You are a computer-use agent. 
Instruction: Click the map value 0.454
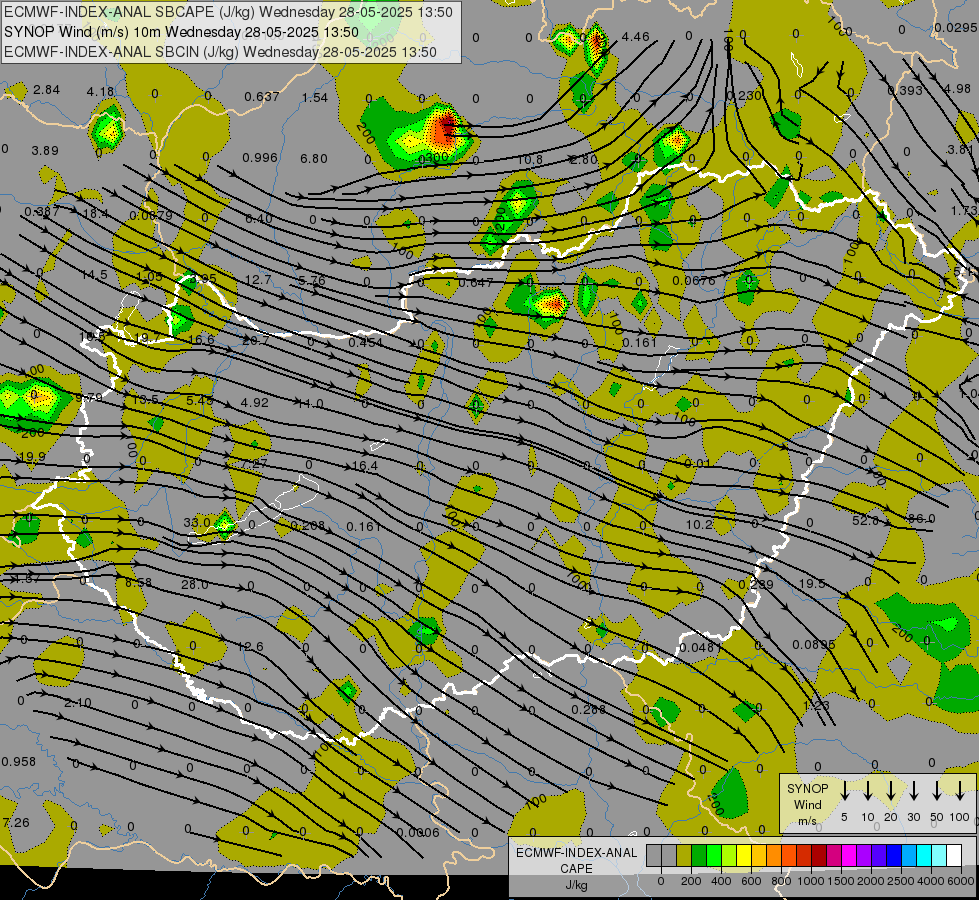(365, 342)
